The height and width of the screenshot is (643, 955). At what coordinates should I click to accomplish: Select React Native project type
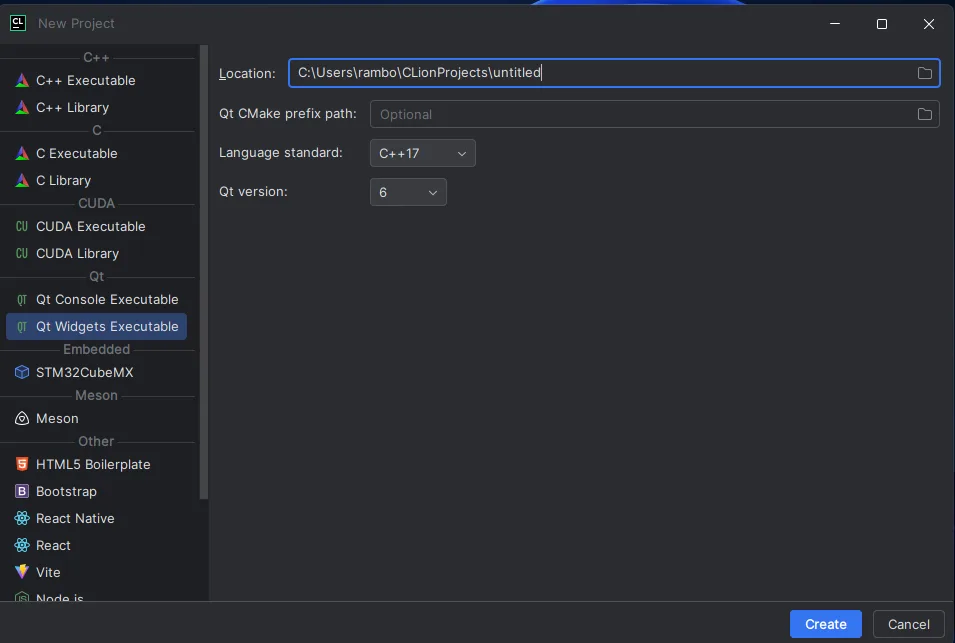point(96,518)
